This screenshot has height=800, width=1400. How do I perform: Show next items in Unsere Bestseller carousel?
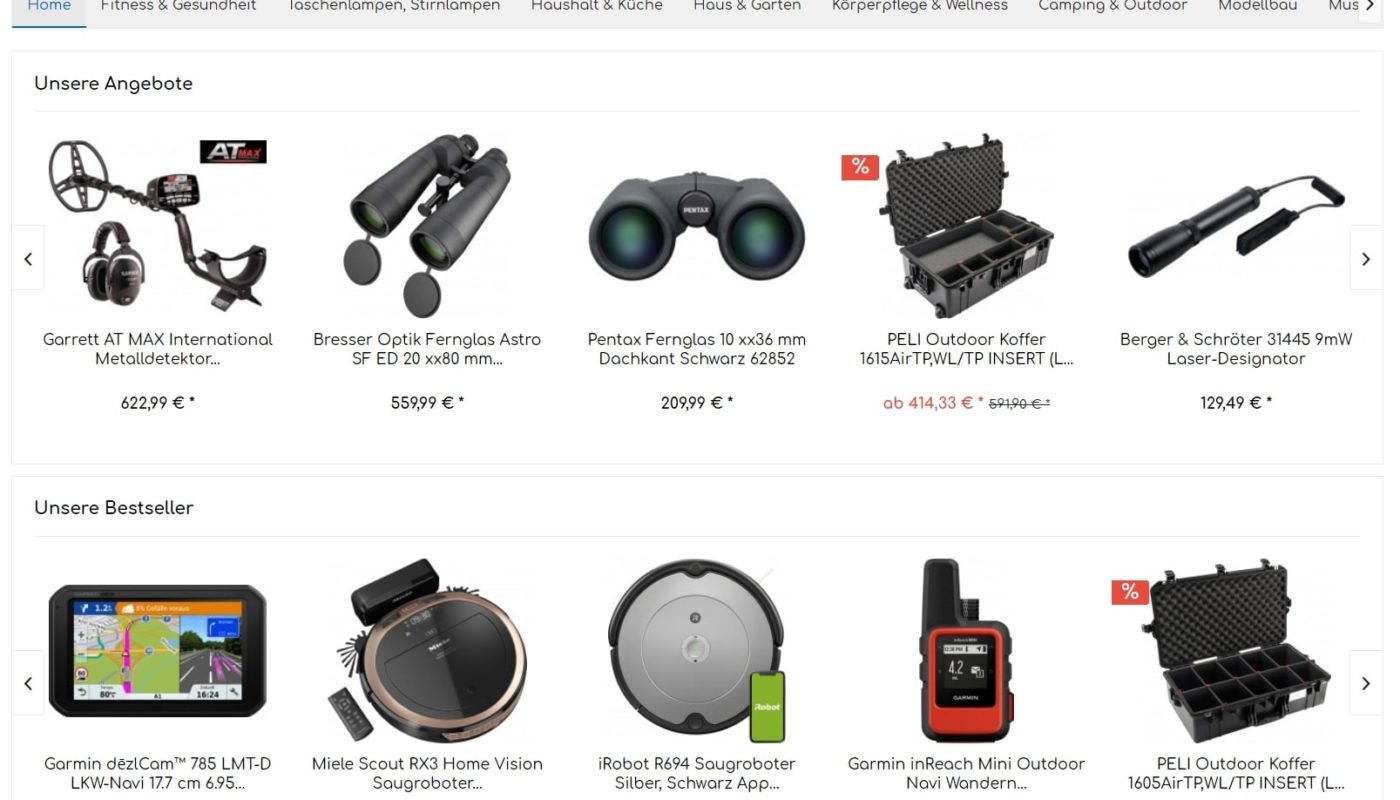pyautogui.click(x=1366, y=683)
